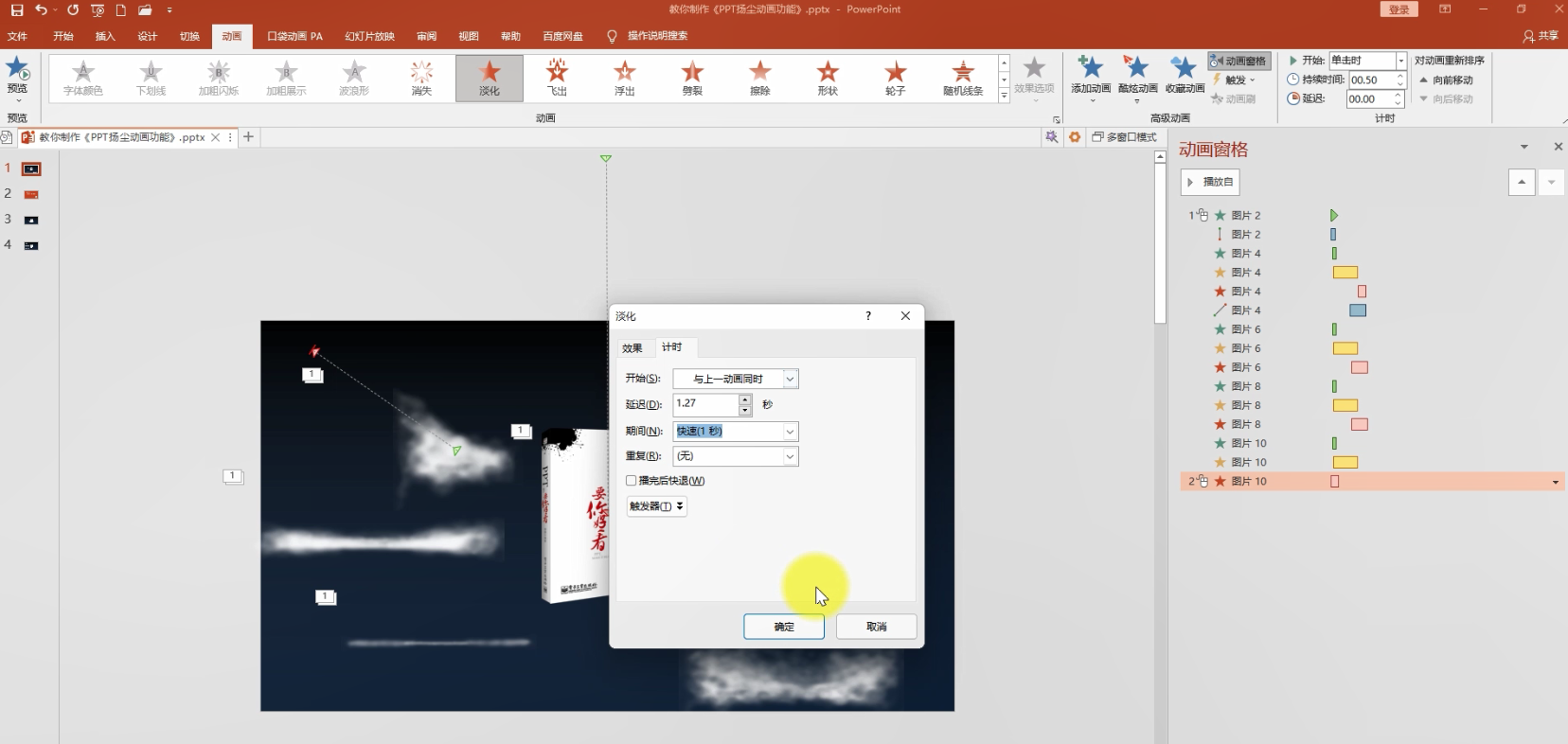Click the Undo arrow icon
1568x744 pixels.
pyautogui.click(x=40, y=9)
